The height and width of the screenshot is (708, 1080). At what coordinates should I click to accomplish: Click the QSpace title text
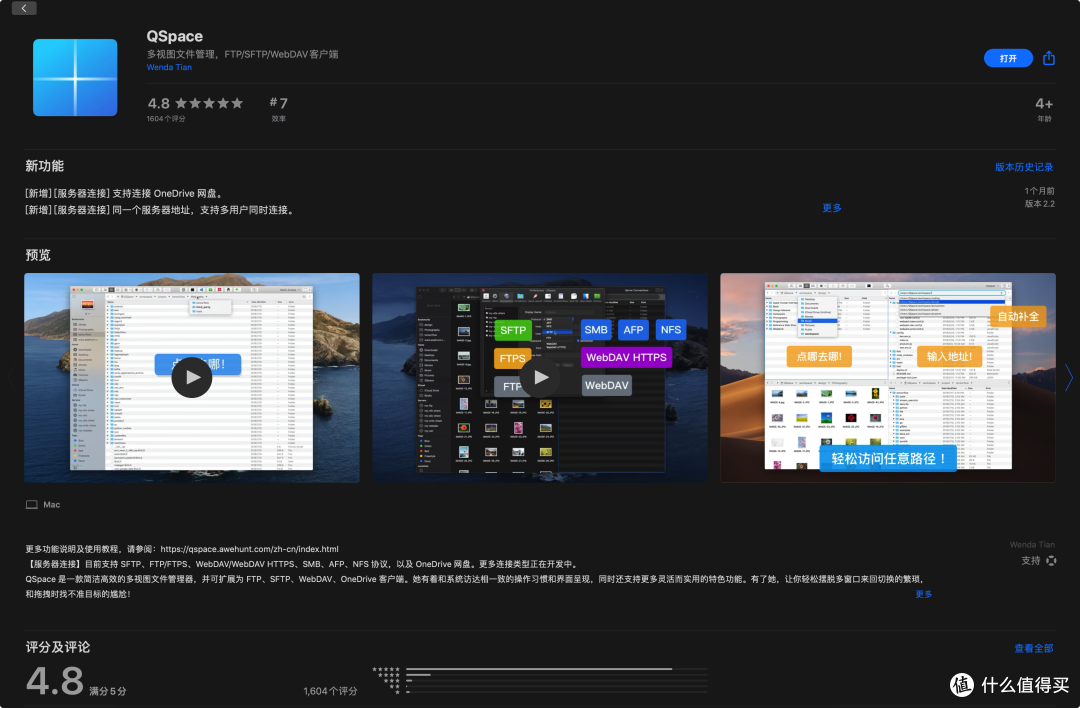coord(174,37)
